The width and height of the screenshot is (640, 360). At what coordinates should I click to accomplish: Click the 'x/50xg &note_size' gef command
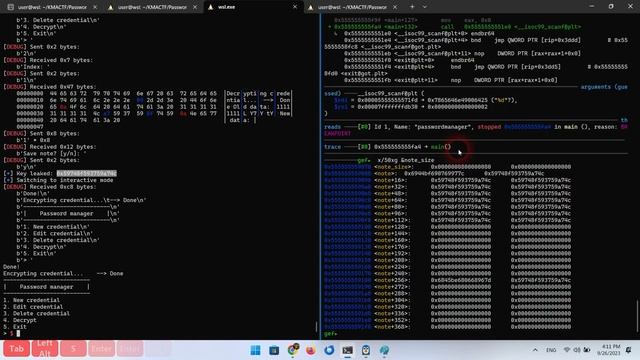pyautogui.click(x=406, y=160)
